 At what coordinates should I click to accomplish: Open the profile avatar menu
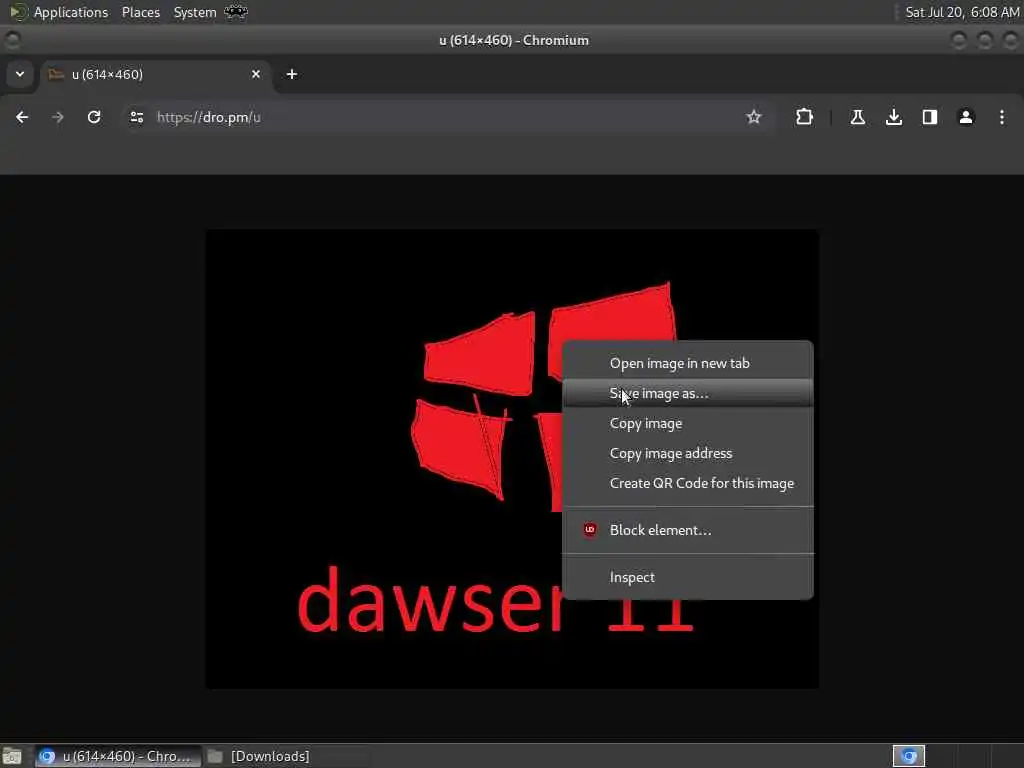(x=966, y=117)
